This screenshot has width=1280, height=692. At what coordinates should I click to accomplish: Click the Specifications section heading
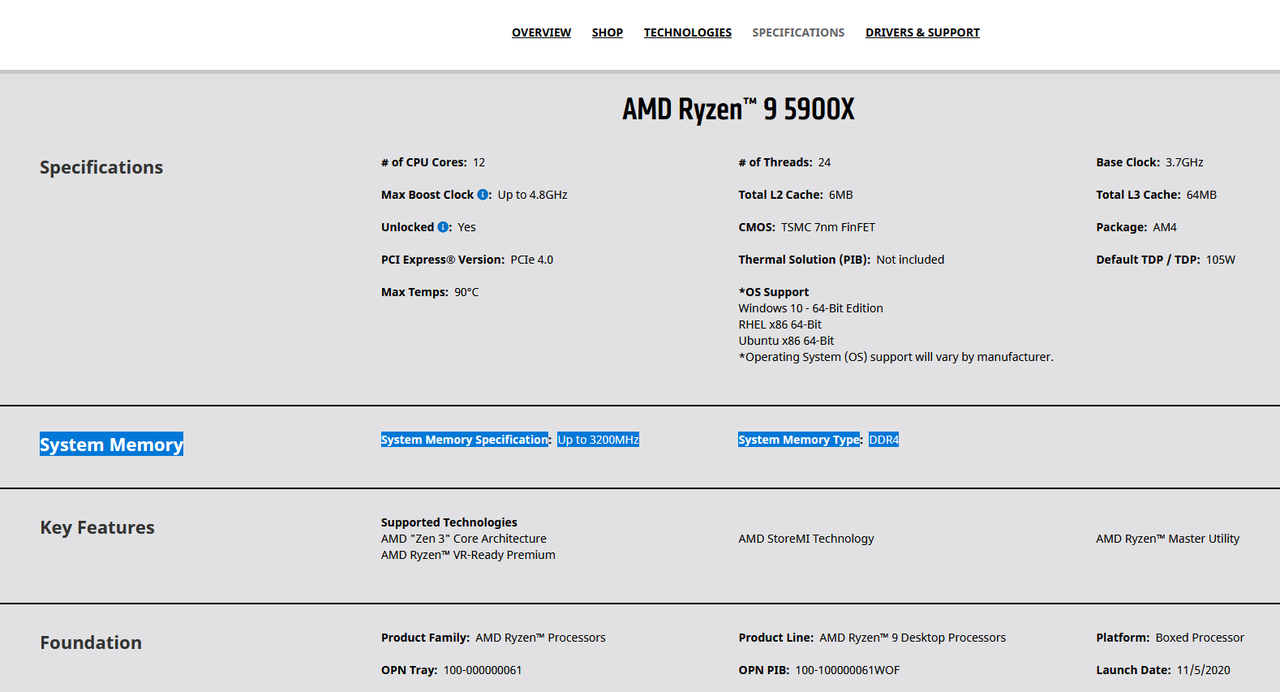coord(101,167)
